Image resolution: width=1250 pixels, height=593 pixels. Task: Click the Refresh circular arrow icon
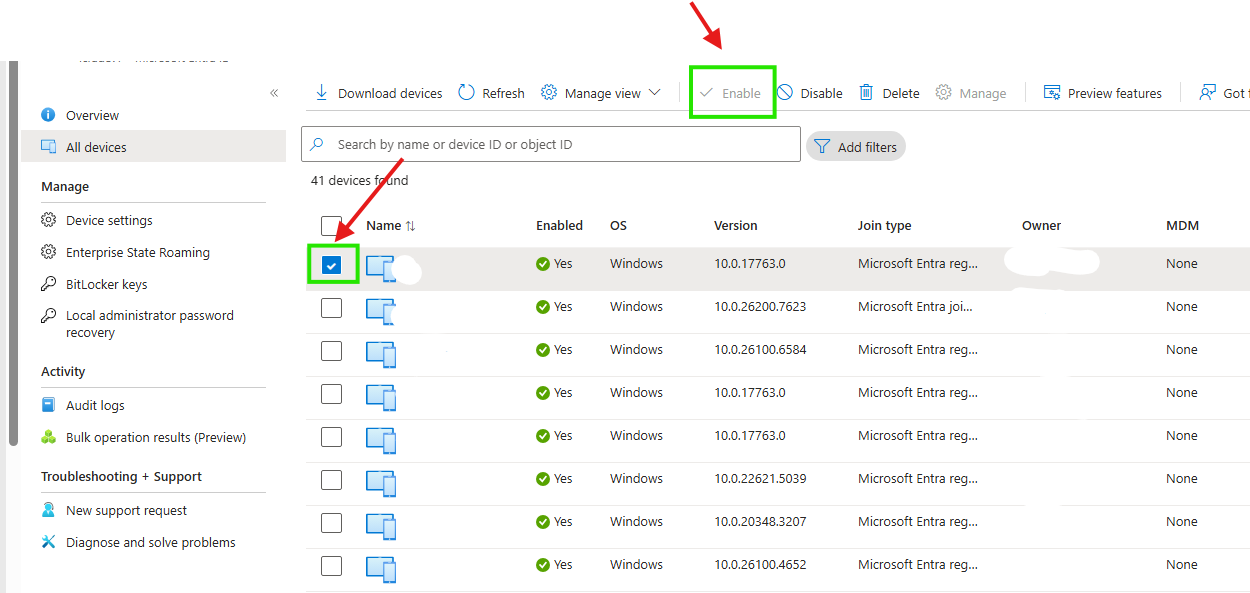[467, 93]
